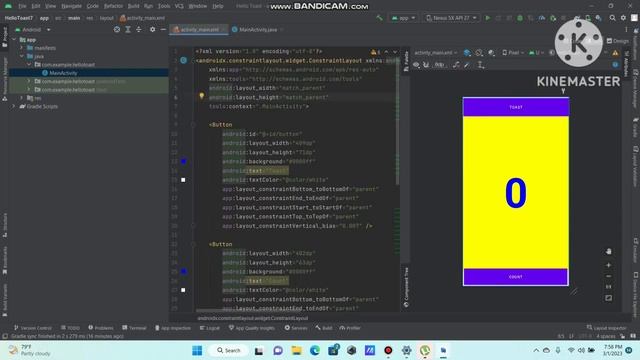
Task: Open the Problems tool window
Action: point(100,328)
